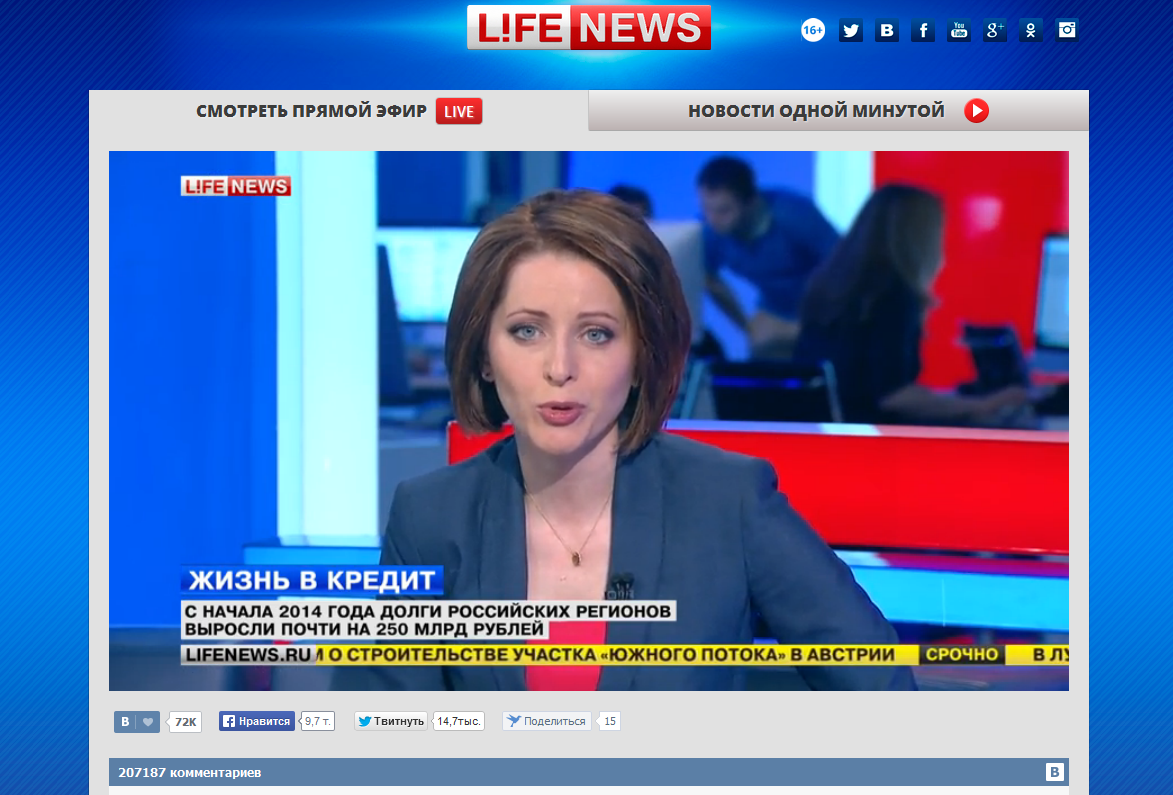Click the red play icon beside Новости одной минутой
The image size is (1173, 795).
pos(976,111)
